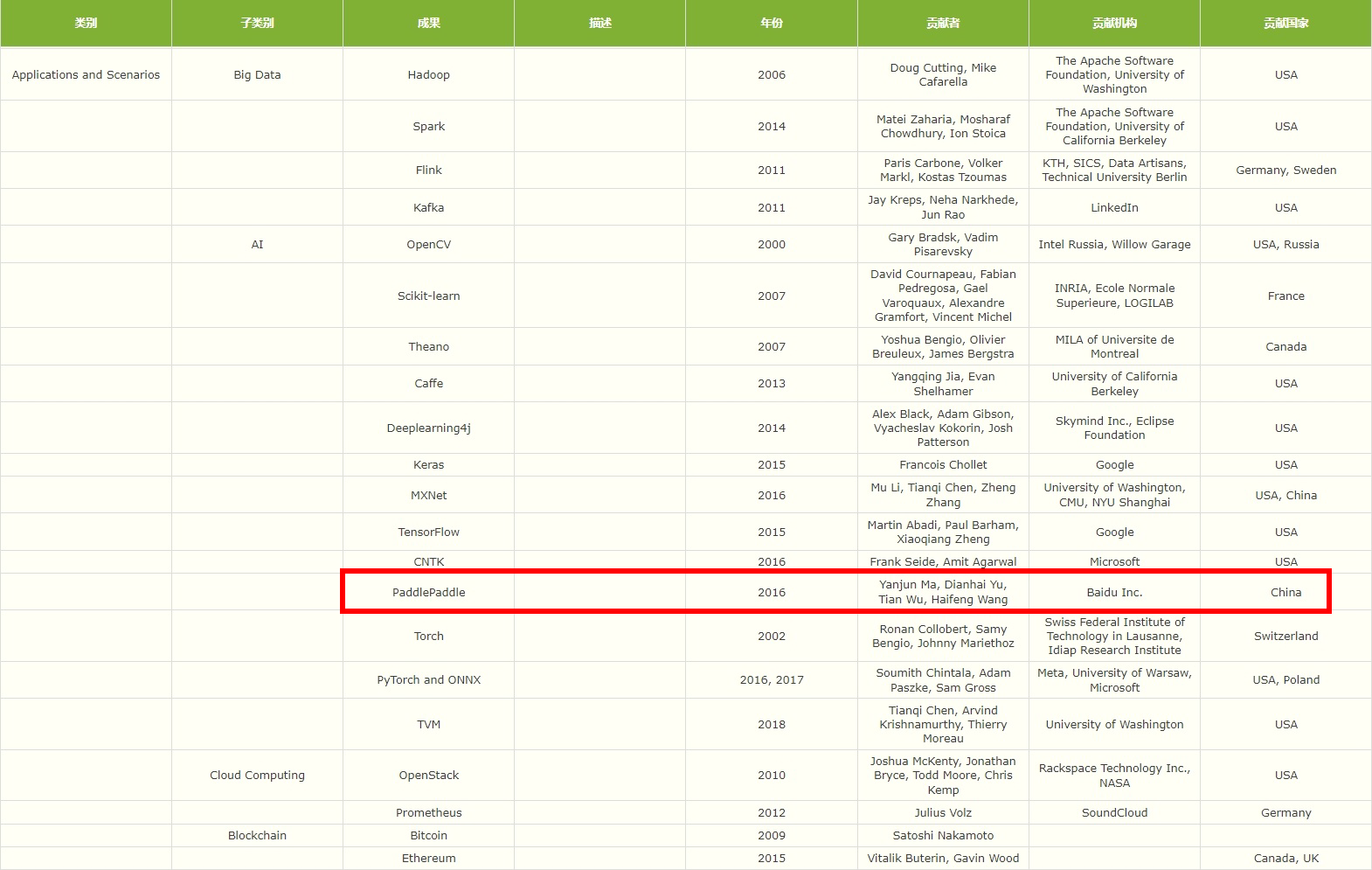
Task: Click the 'Deeplearning4j' cell
Action: pyautogui.click(x=428, y=428)
